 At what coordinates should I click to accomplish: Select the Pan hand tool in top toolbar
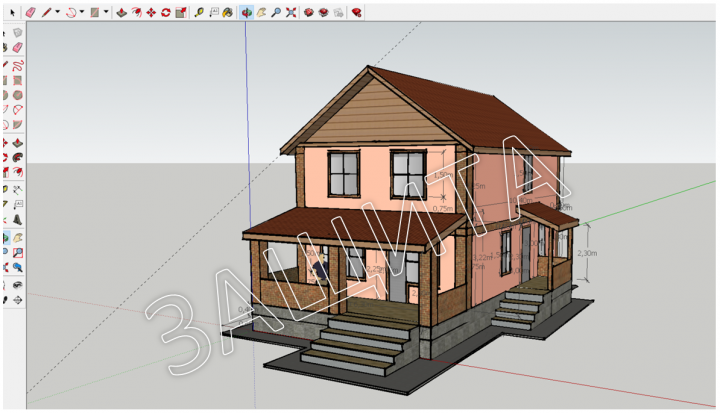(261, 12)
